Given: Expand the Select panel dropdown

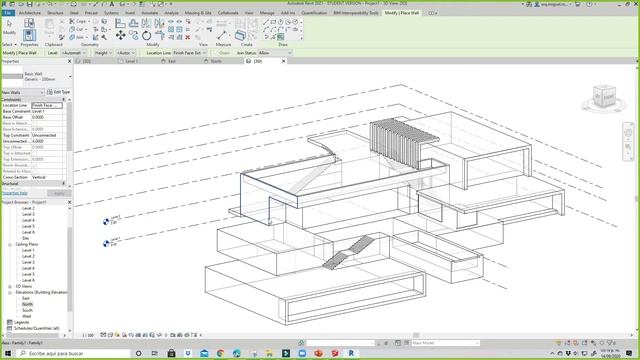Looking at the screenshot, I should pos(9,44).
